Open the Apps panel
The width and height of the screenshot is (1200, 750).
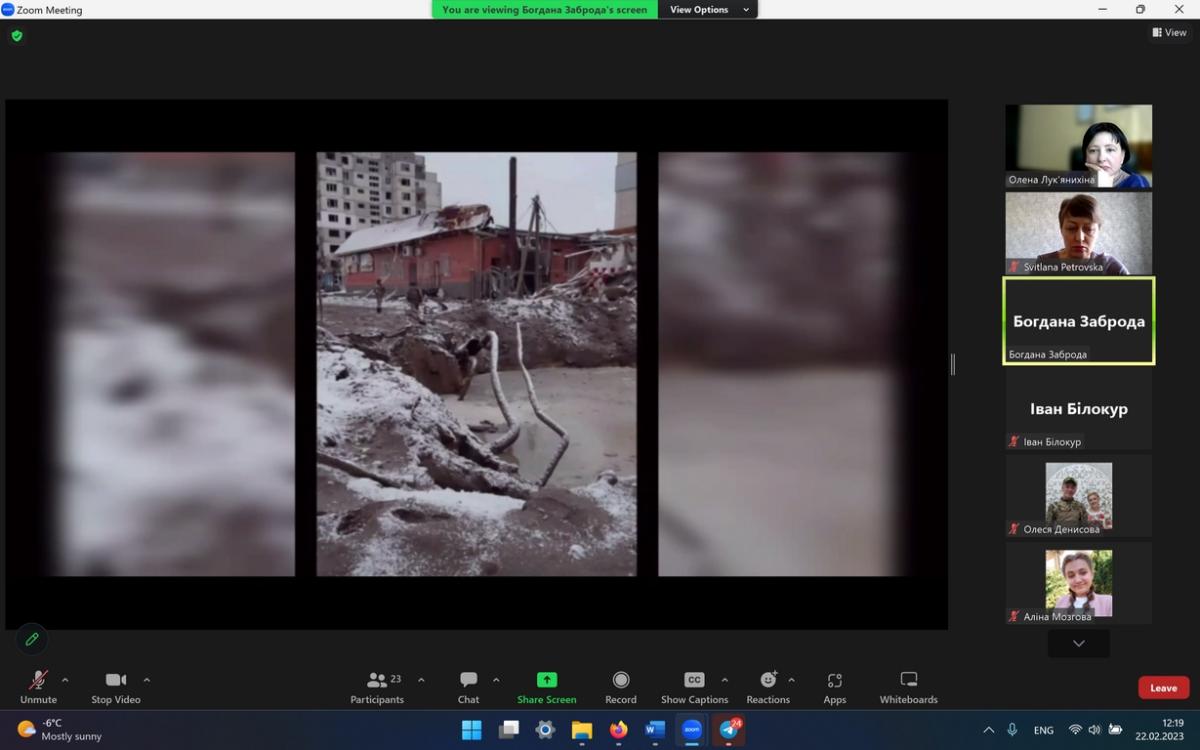coord(834,686)
